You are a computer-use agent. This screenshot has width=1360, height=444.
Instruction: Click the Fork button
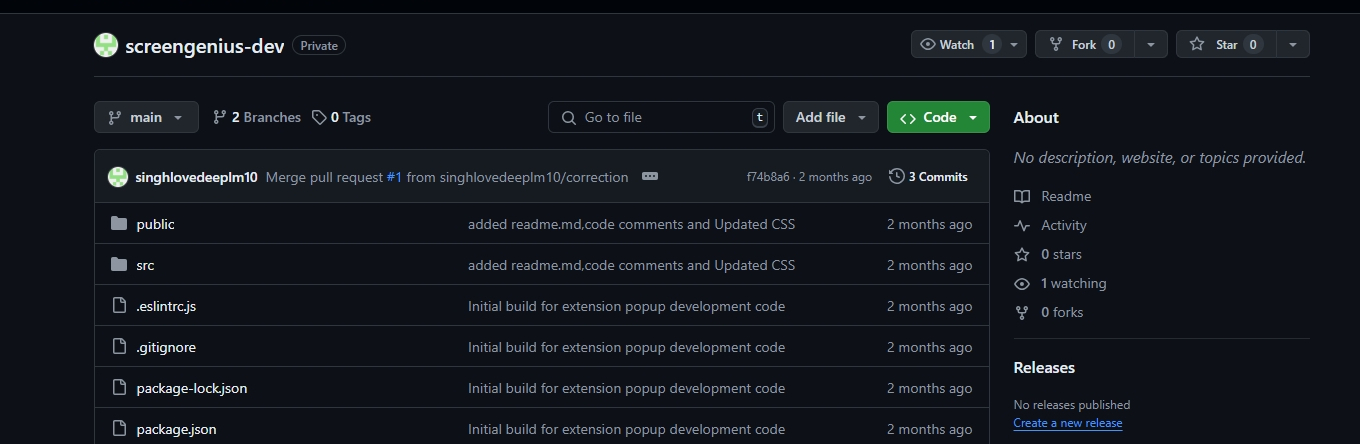coord(1084,44)
